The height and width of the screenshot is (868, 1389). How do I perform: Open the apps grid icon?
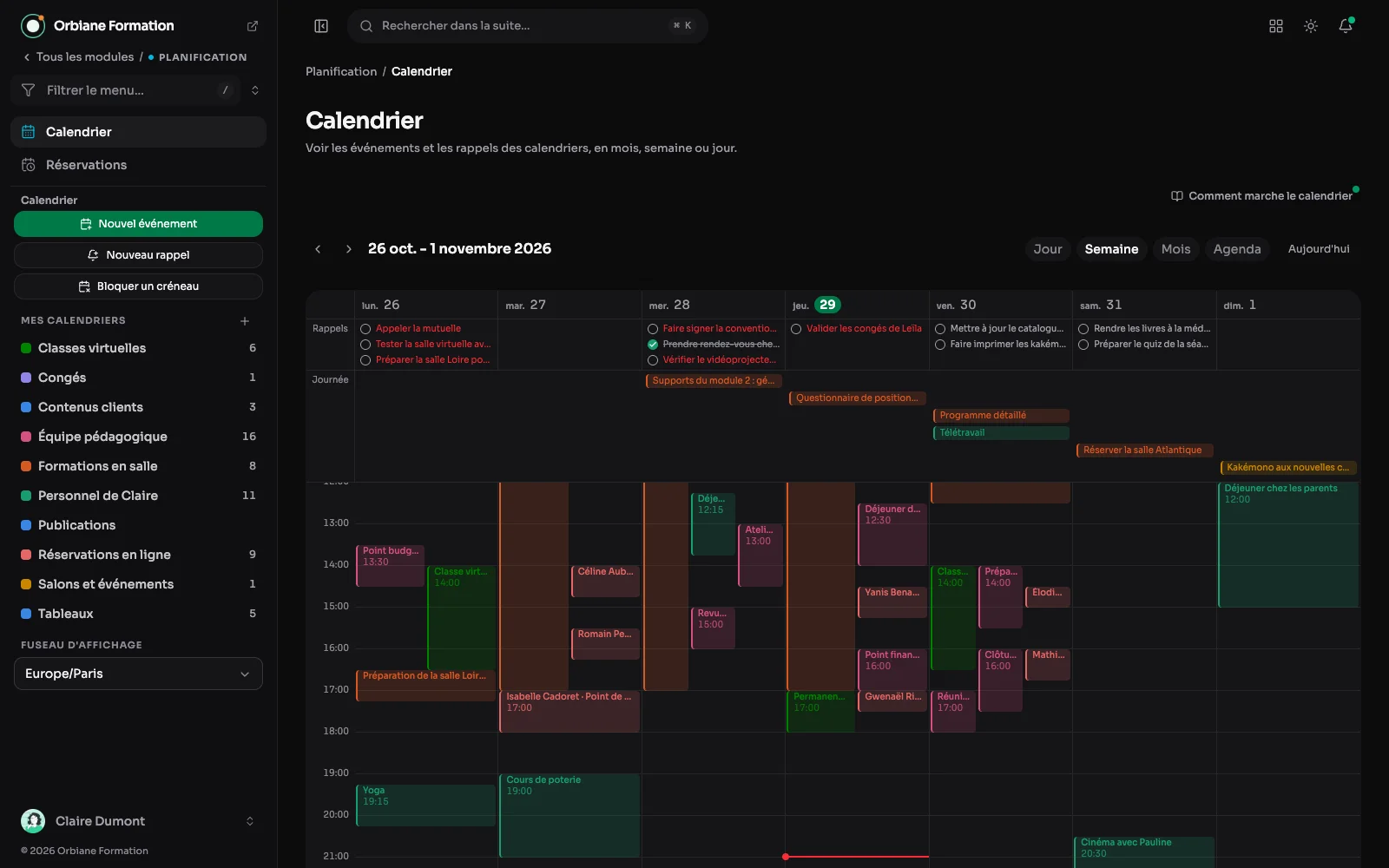pos(1276,26)
